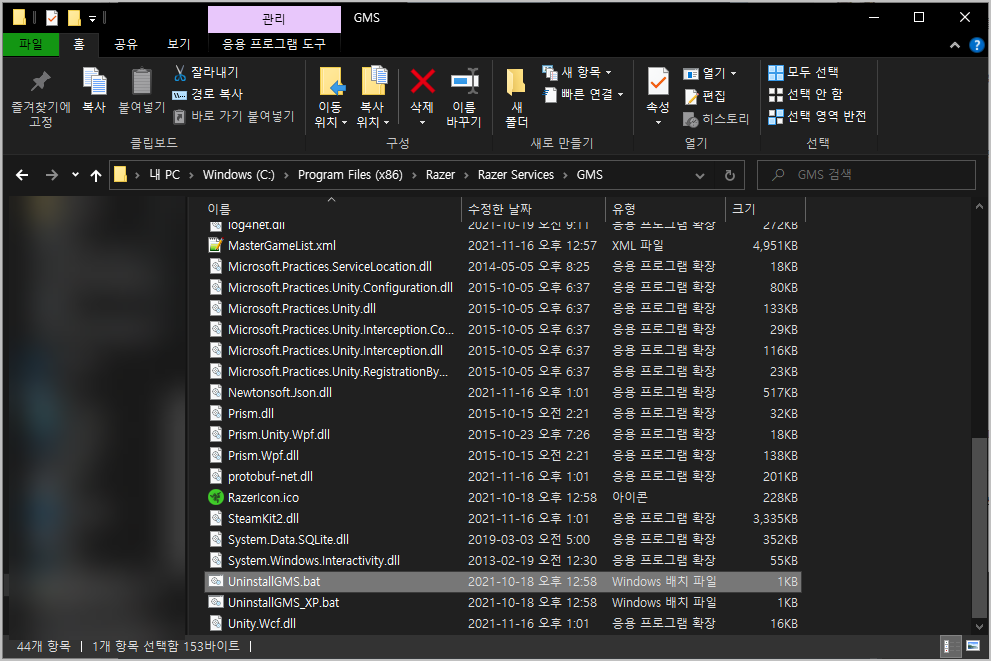Click the Manage (관리) contextual tab

[274, 19]
